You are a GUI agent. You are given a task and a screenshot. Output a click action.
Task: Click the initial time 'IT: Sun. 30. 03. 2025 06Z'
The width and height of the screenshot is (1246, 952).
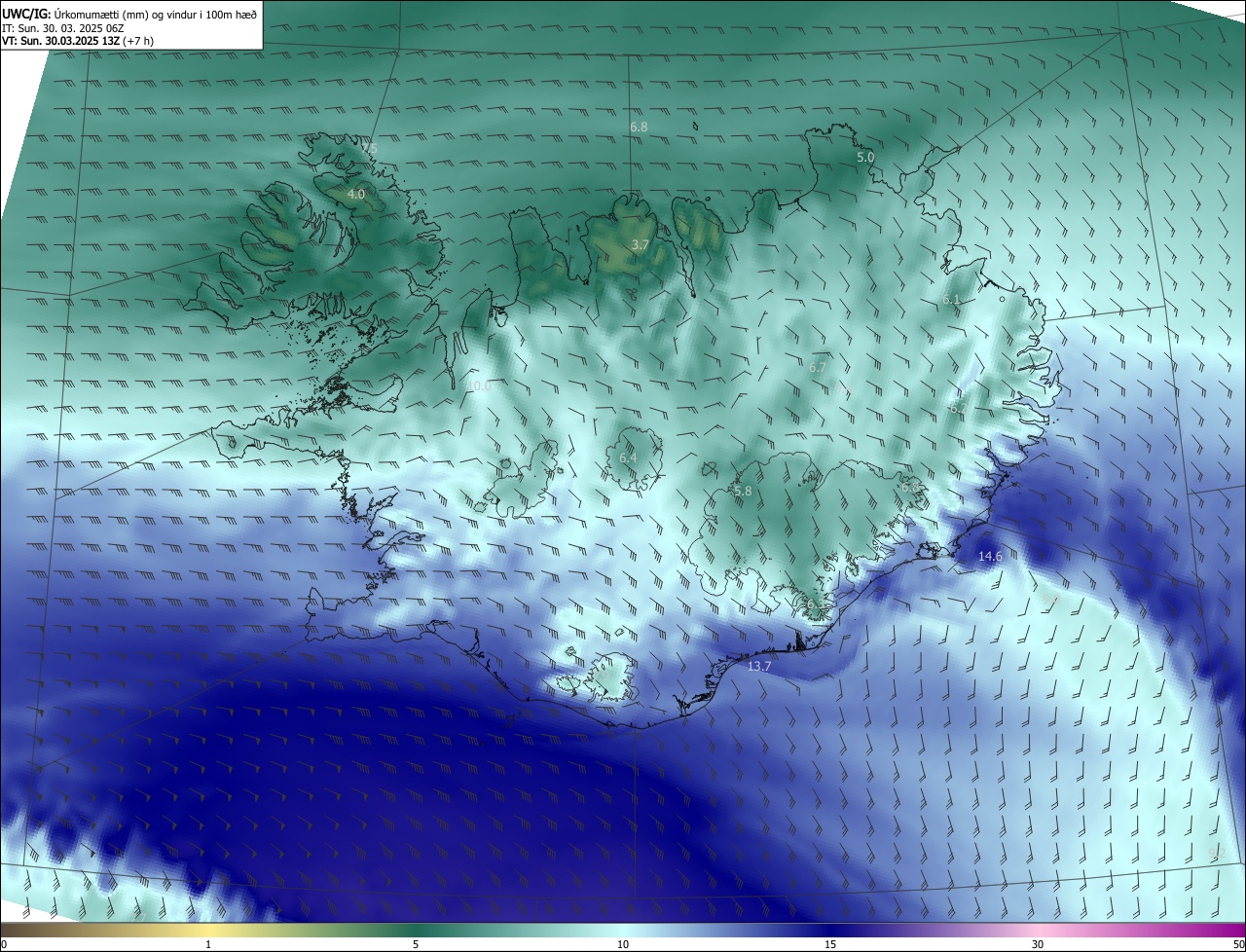point(63,28)
